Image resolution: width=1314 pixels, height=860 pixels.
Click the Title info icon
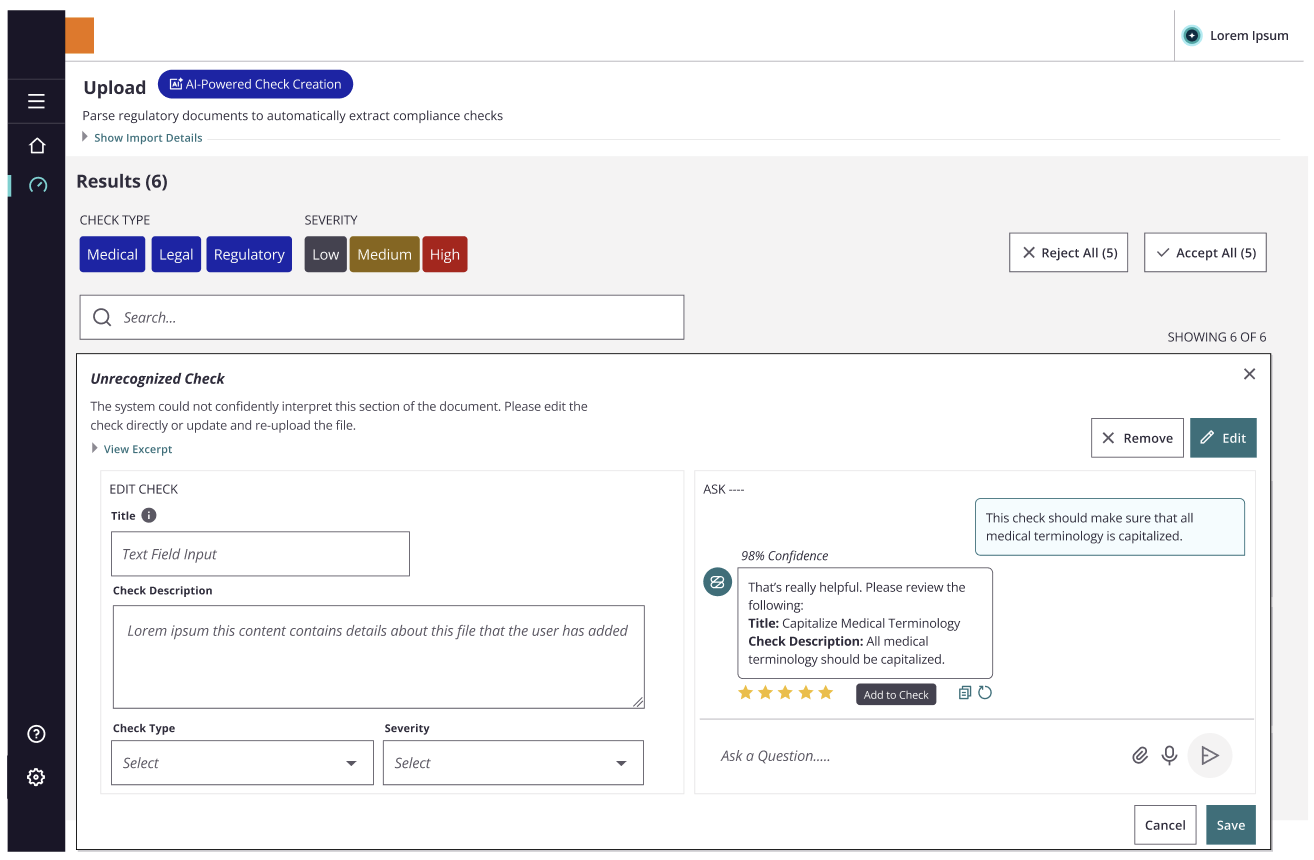pos(149,516)
